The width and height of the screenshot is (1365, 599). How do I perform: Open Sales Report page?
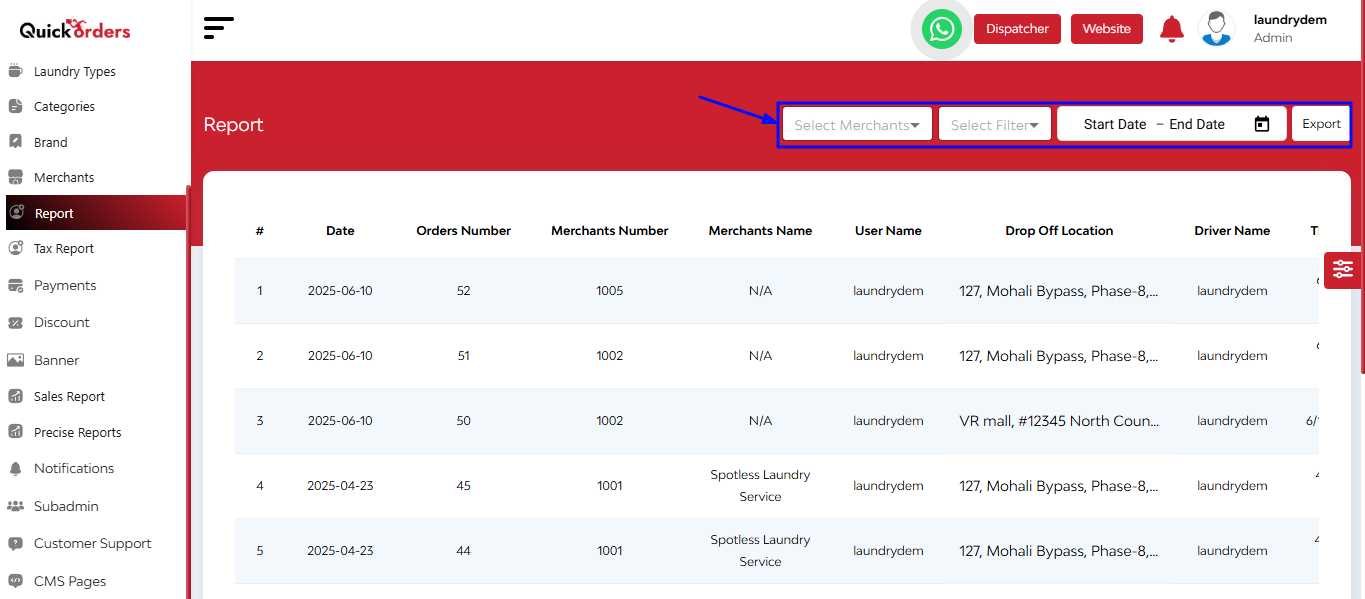point(69,396)
